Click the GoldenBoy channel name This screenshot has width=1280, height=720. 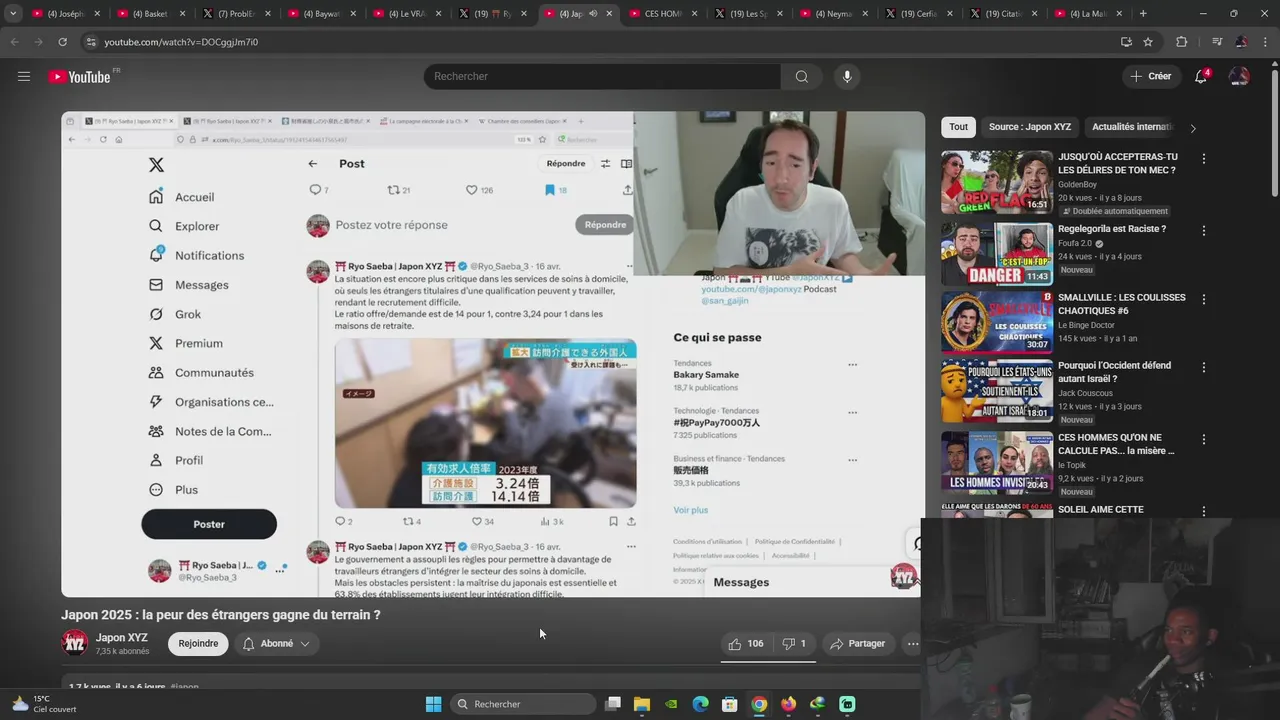tap(1078, 185)
